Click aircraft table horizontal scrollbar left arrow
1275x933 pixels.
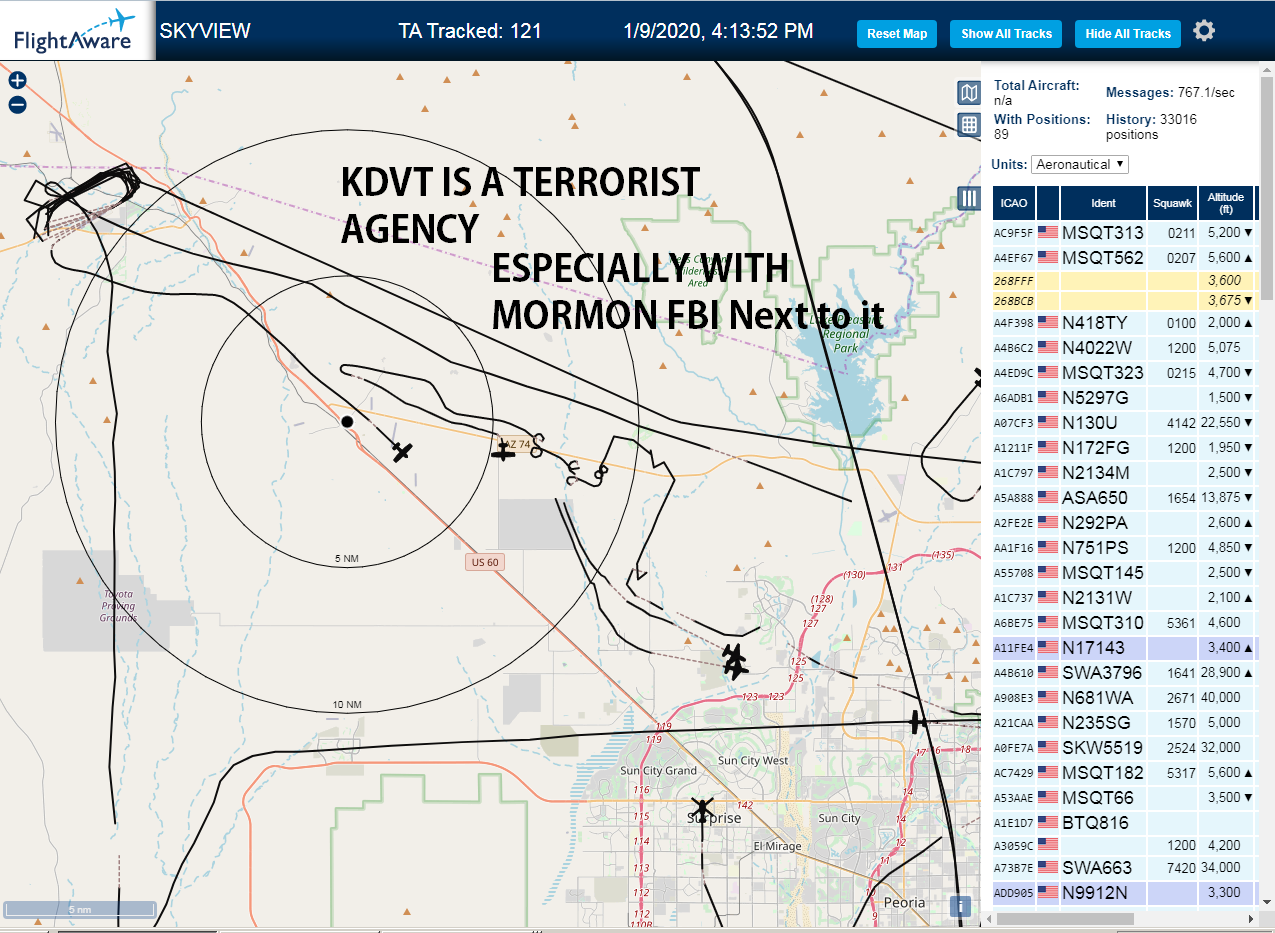point(989,917)
